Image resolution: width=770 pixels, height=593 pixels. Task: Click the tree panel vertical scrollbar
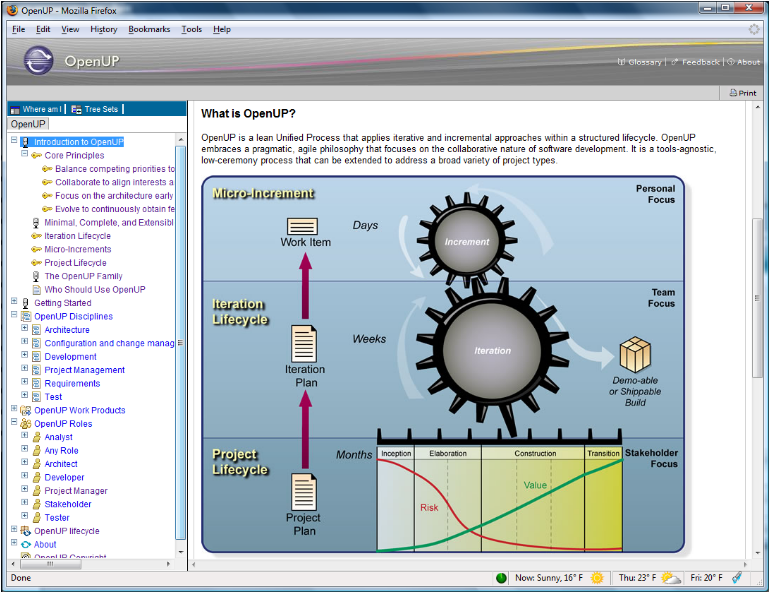(181, 343)
